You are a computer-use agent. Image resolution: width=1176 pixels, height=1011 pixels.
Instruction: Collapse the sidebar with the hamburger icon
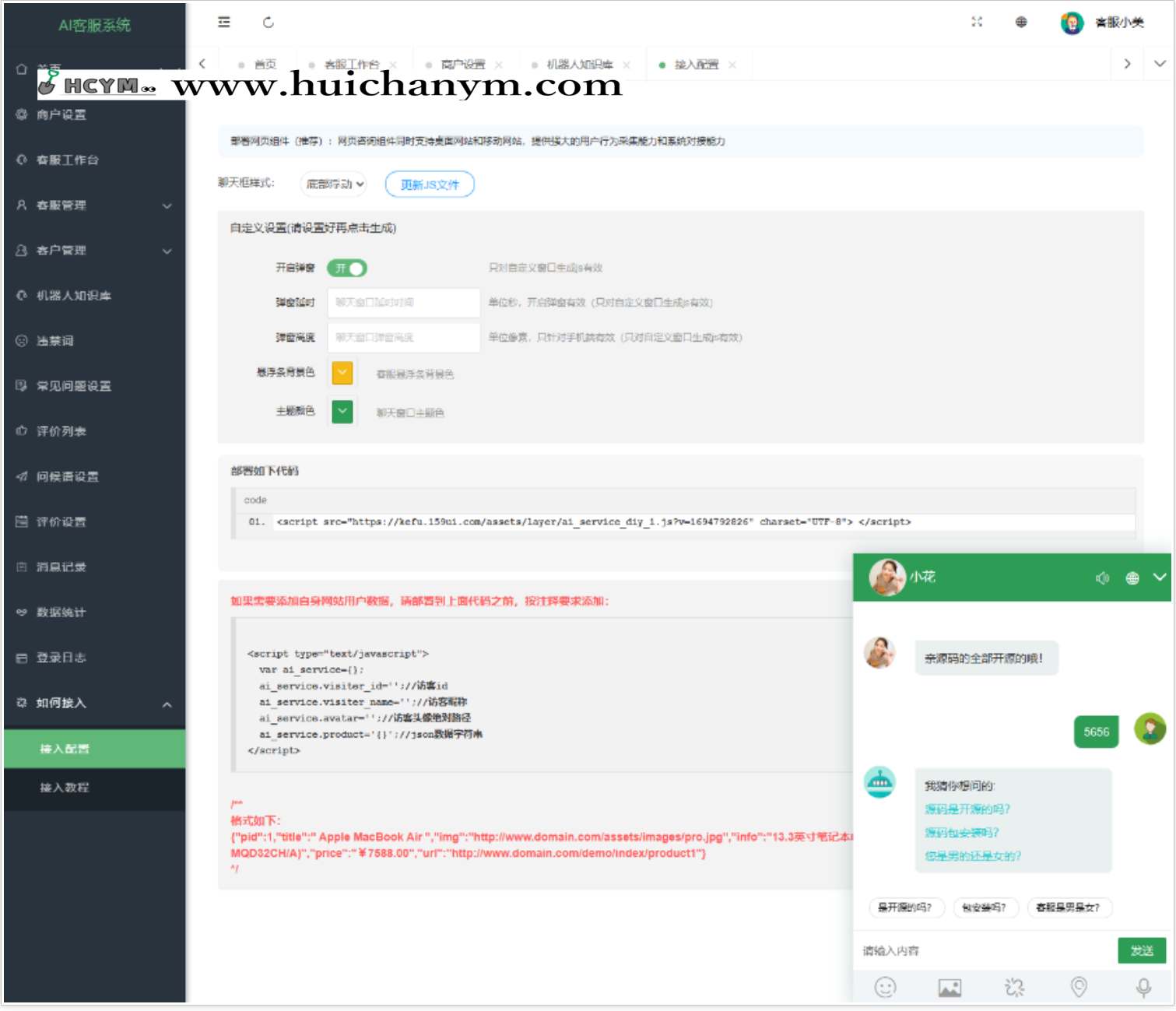pos(224,22)
